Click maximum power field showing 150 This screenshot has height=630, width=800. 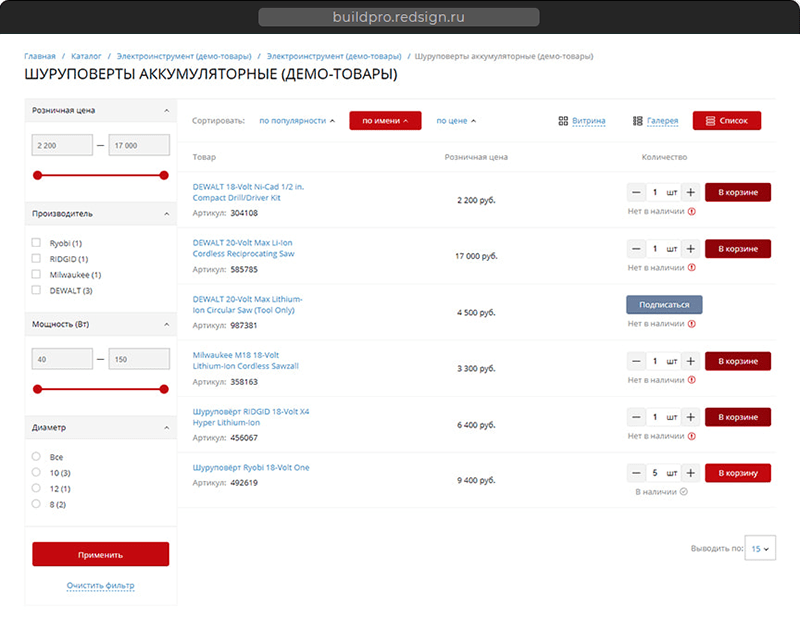click(139, 359)
